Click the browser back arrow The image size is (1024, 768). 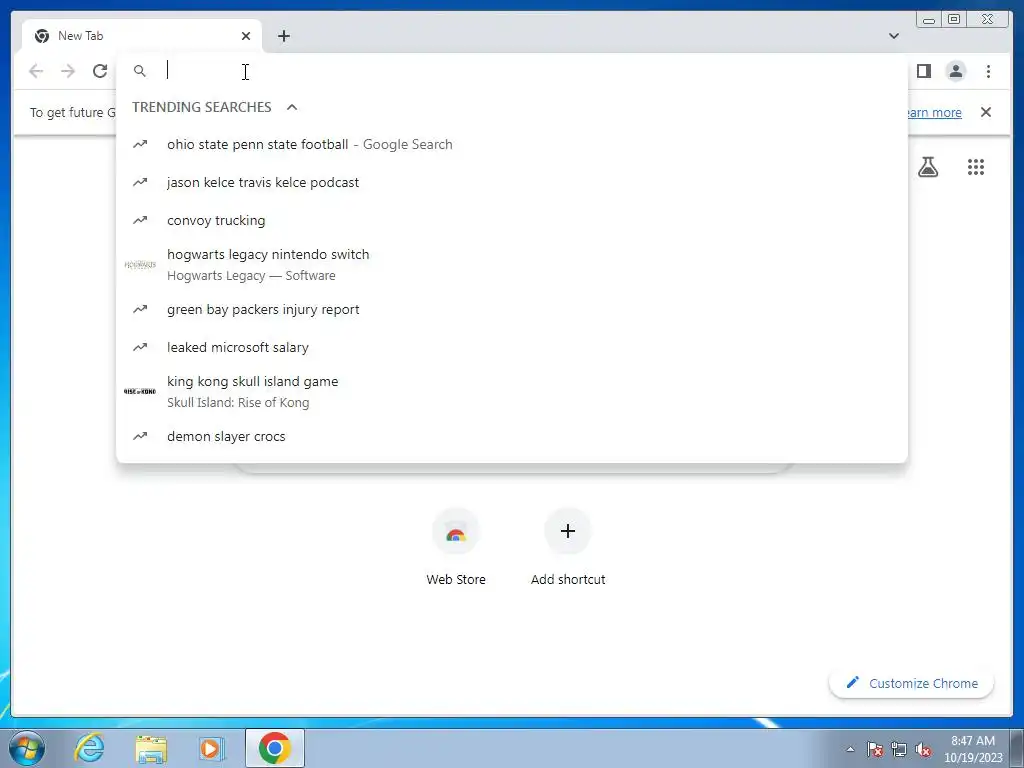click(x=36, y=71)
